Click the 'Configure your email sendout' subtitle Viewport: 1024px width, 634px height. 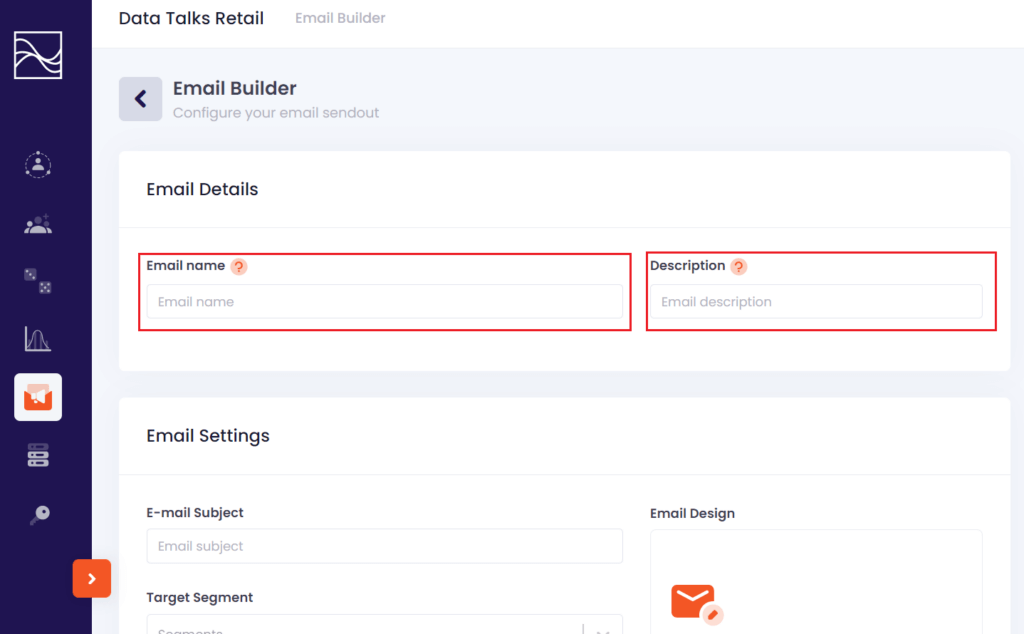(276, 113)
